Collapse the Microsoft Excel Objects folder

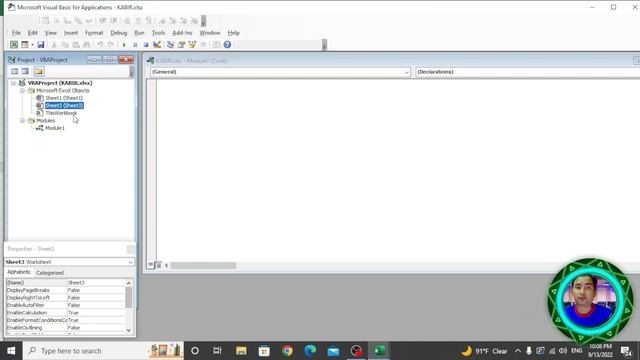(x=22, y=91)
